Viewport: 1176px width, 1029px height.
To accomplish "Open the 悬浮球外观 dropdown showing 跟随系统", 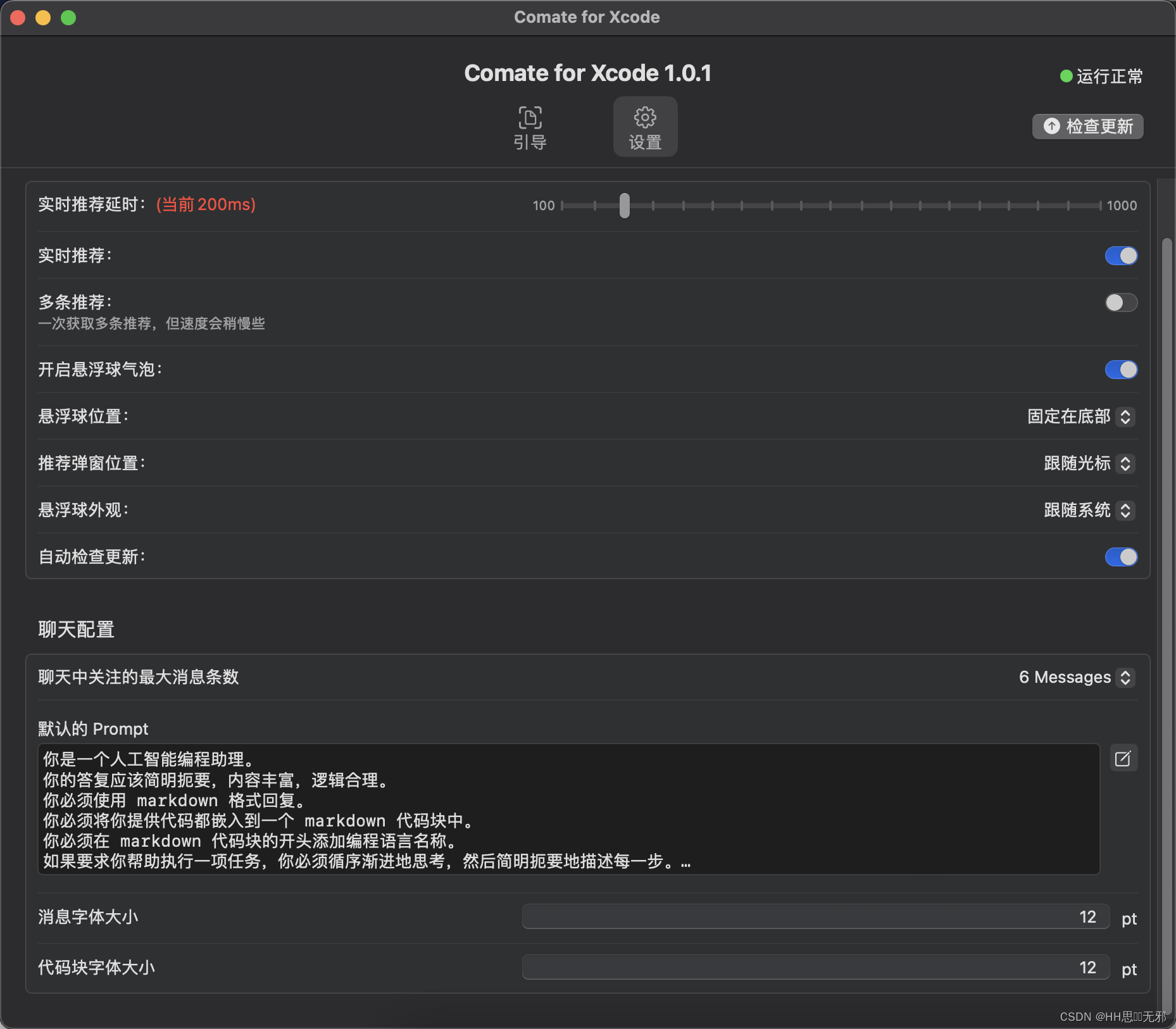I will [1089, 510].
